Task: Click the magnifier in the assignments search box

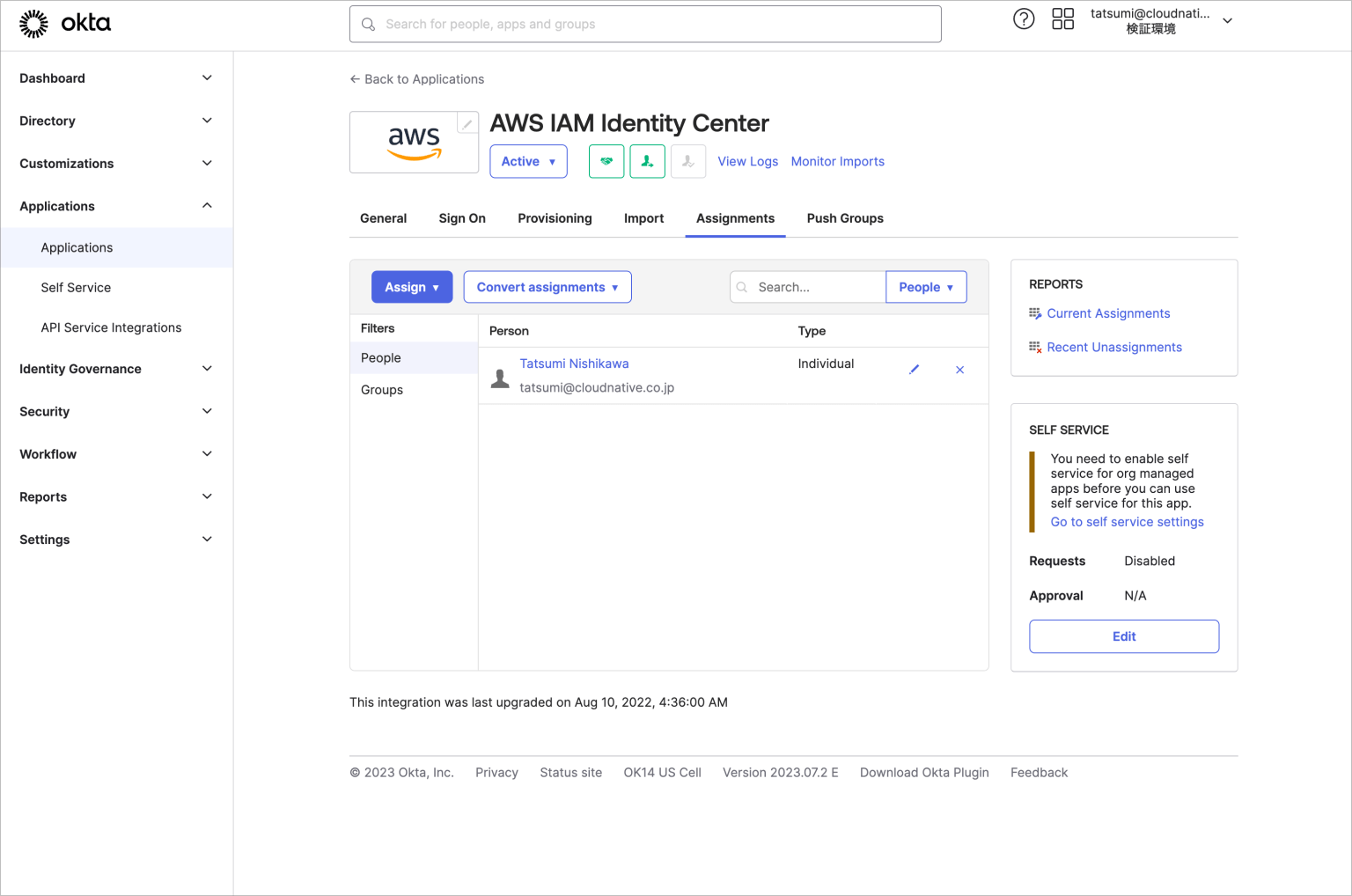Action: click(x=744, y=287)
